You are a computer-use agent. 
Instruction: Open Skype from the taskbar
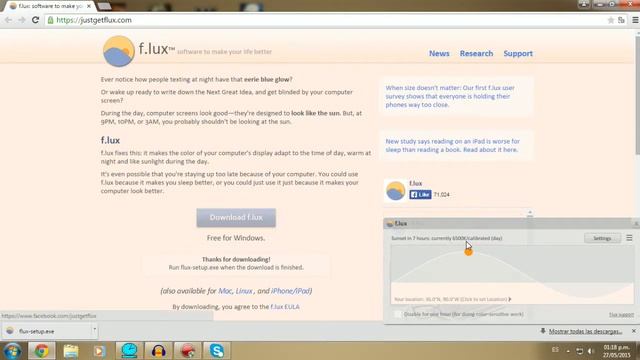[x=217, y=351]
